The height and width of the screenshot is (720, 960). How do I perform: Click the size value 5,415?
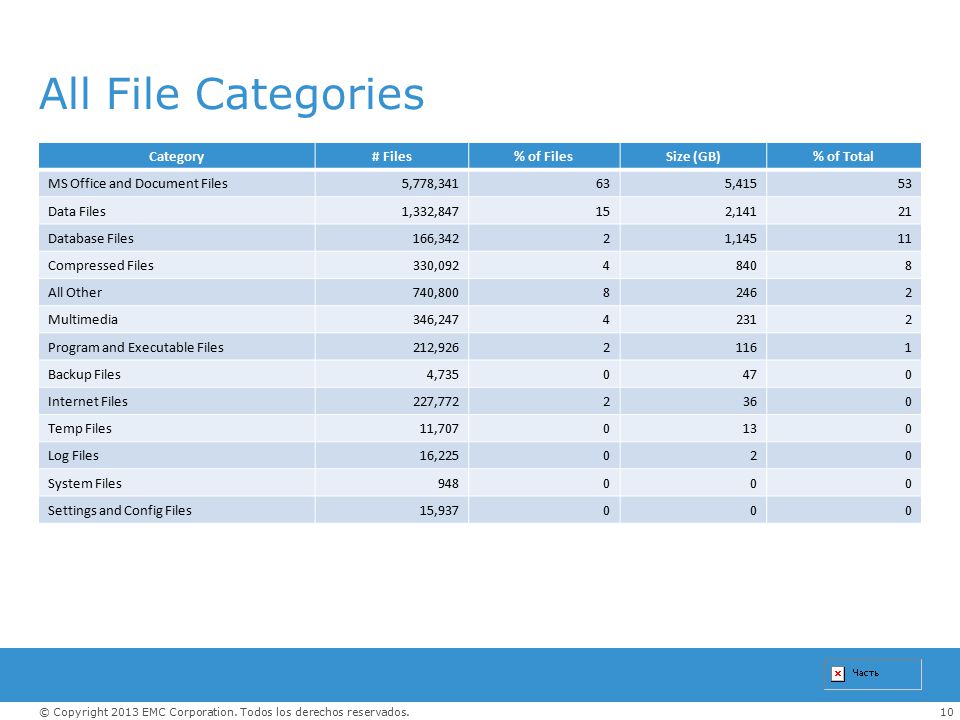click(740, 184)
